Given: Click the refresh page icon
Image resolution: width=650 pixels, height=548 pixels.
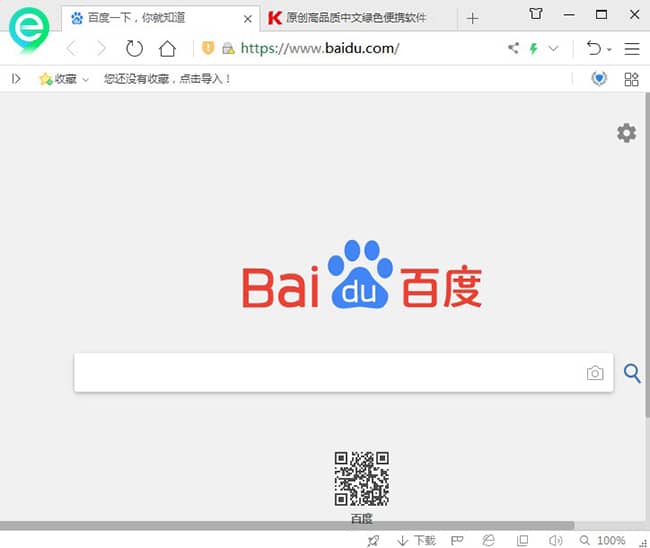Looking at the screenshot, I should pos(134,48).
